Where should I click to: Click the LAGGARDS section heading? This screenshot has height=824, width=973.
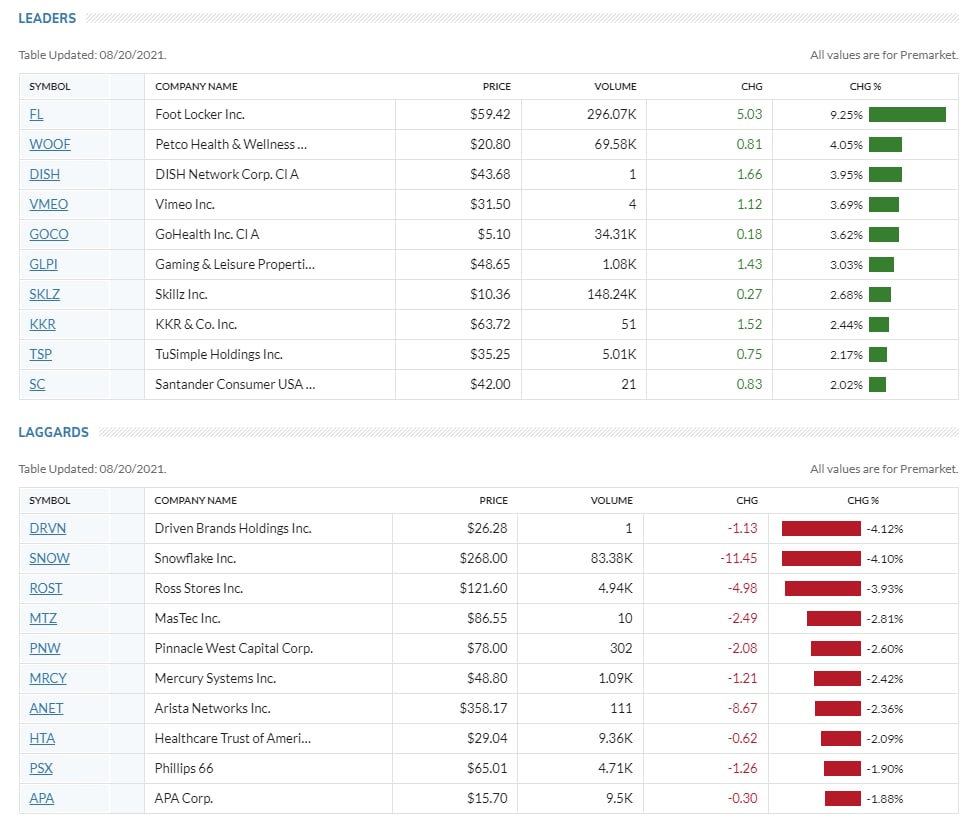click(53, 432)
